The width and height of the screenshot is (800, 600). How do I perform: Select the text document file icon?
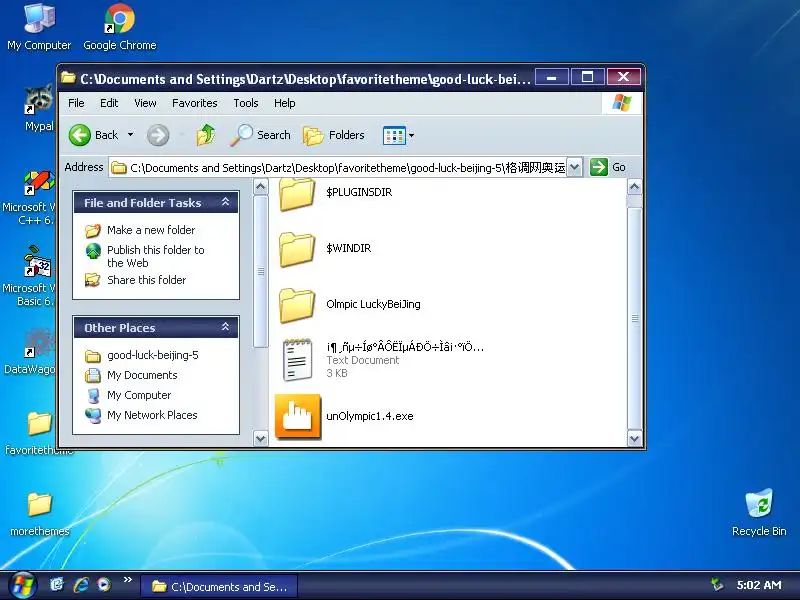[x=297, y=360]
